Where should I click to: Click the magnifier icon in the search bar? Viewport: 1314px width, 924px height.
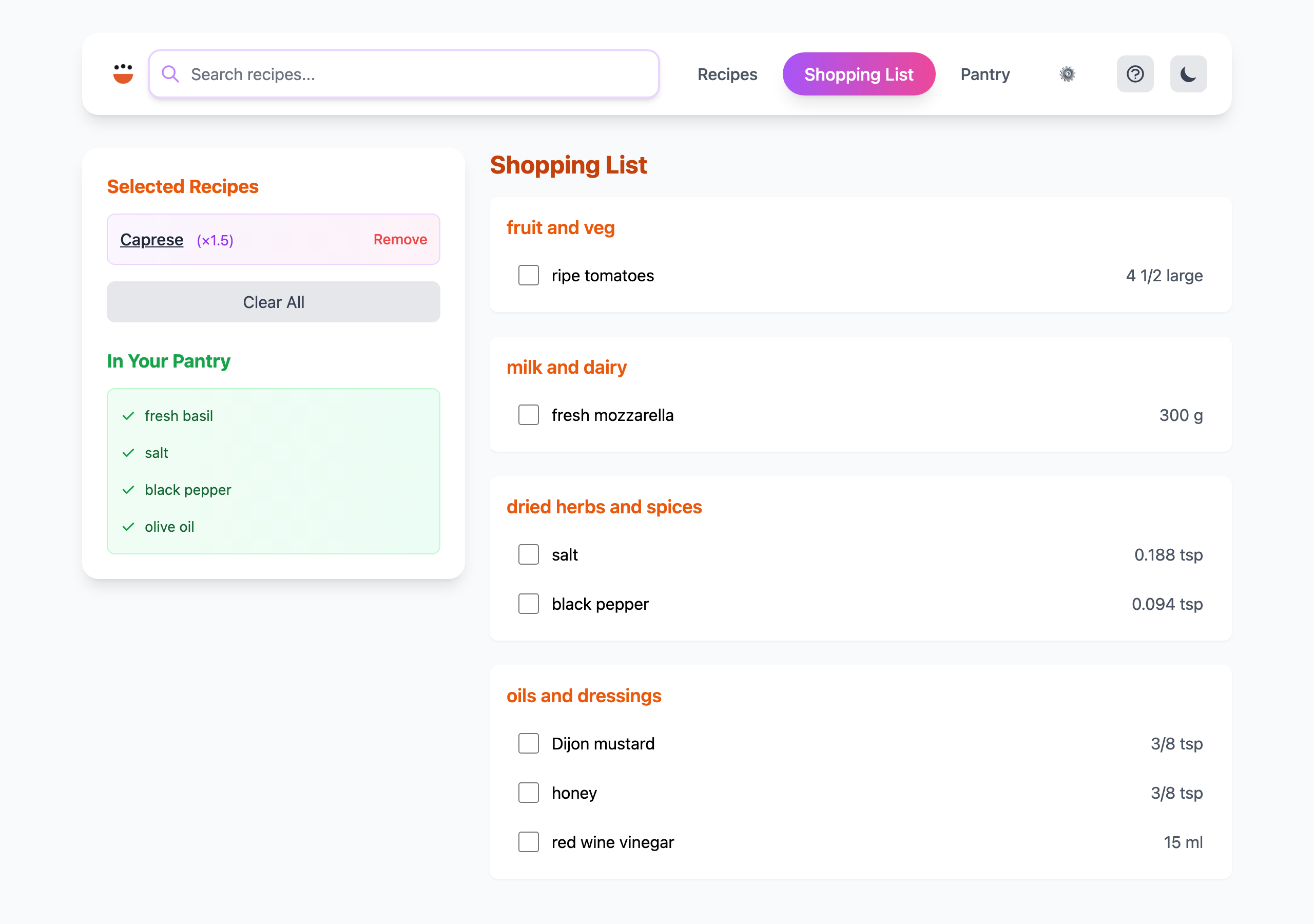click(x=170, y=73)
